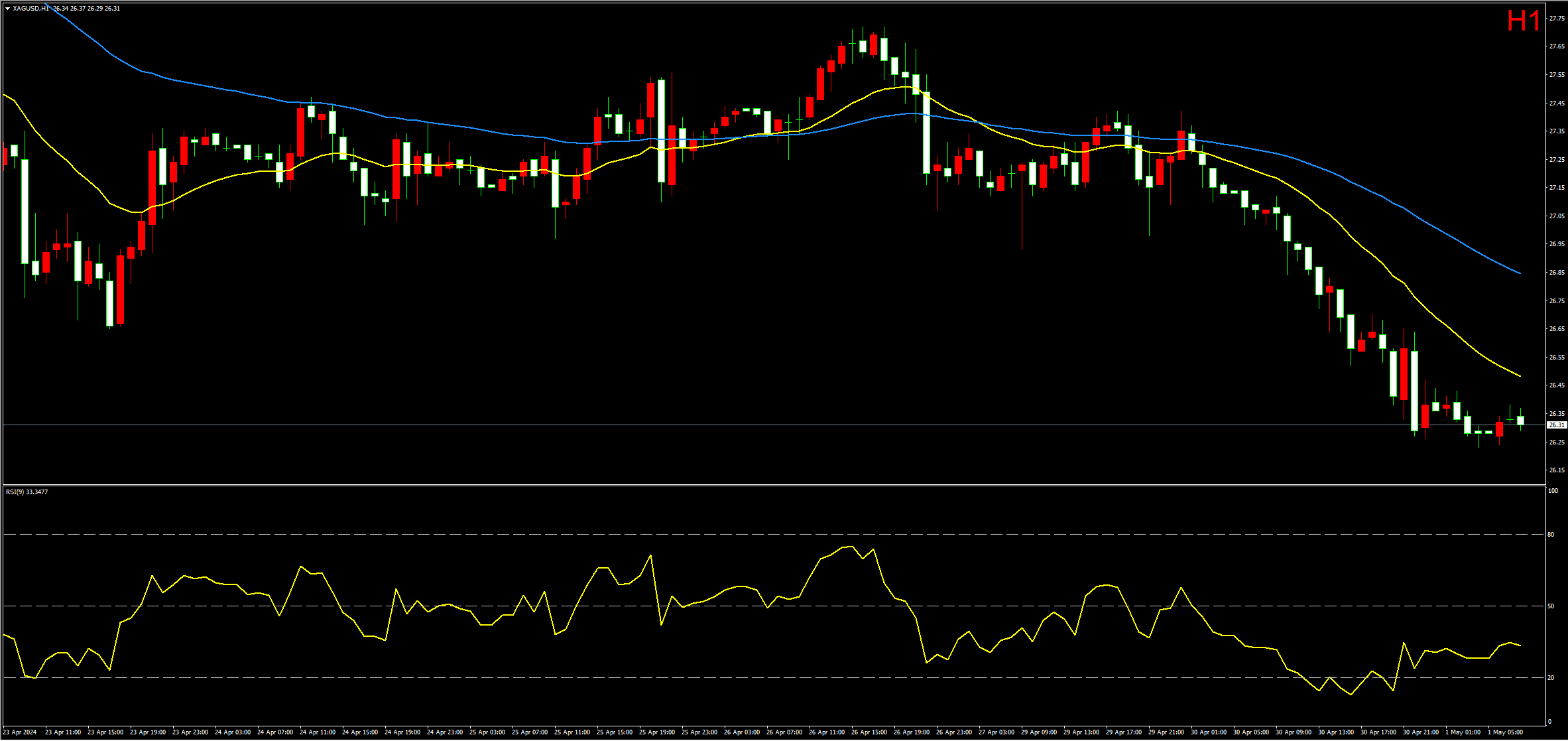The image size is (1568, 741).
Task: Click the 26.55 price scale label
Action: pyautogui.click(x=1557, y=357)
